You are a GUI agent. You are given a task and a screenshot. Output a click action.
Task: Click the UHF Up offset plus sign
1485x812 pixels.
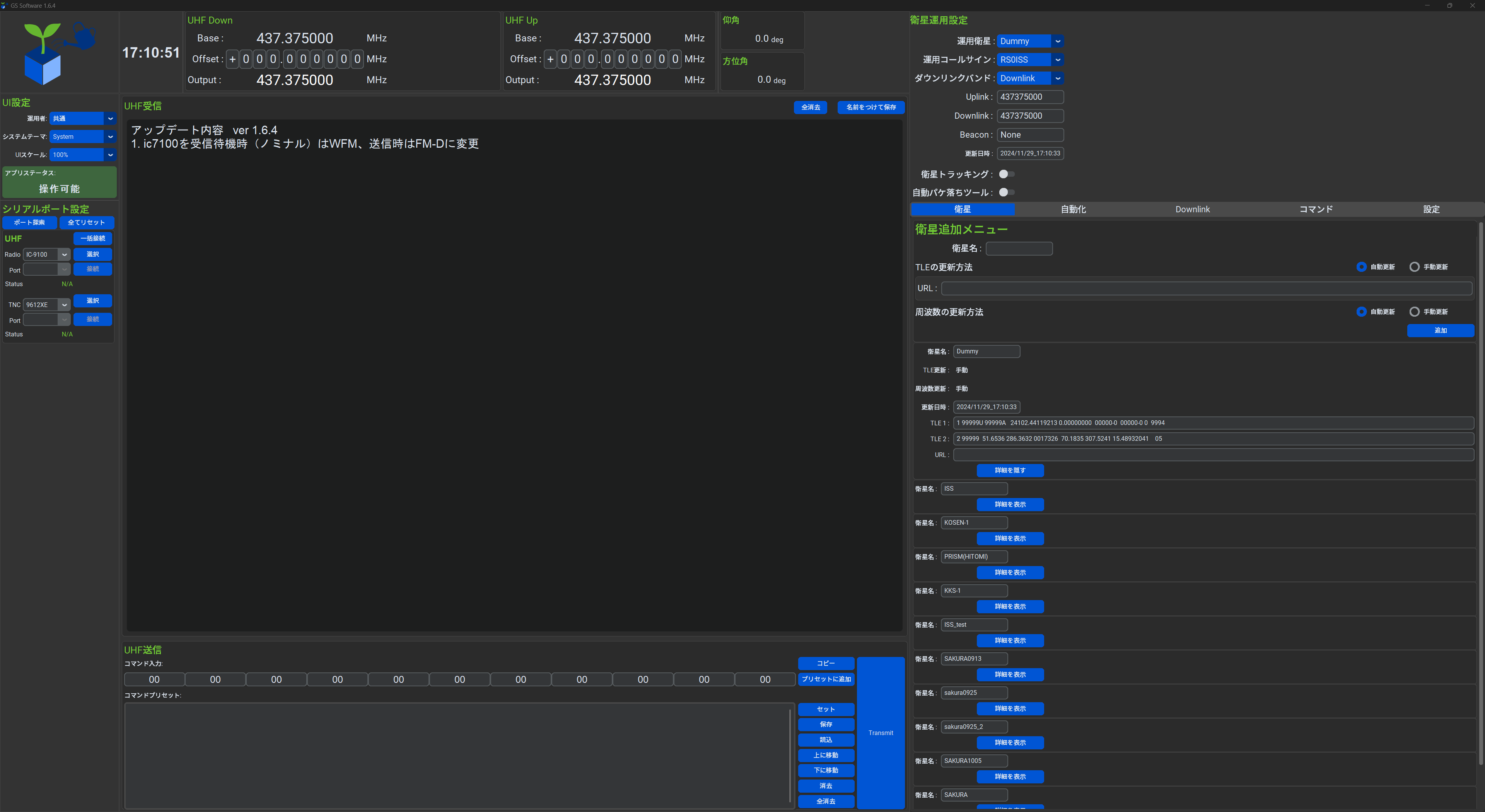(550, 60)
